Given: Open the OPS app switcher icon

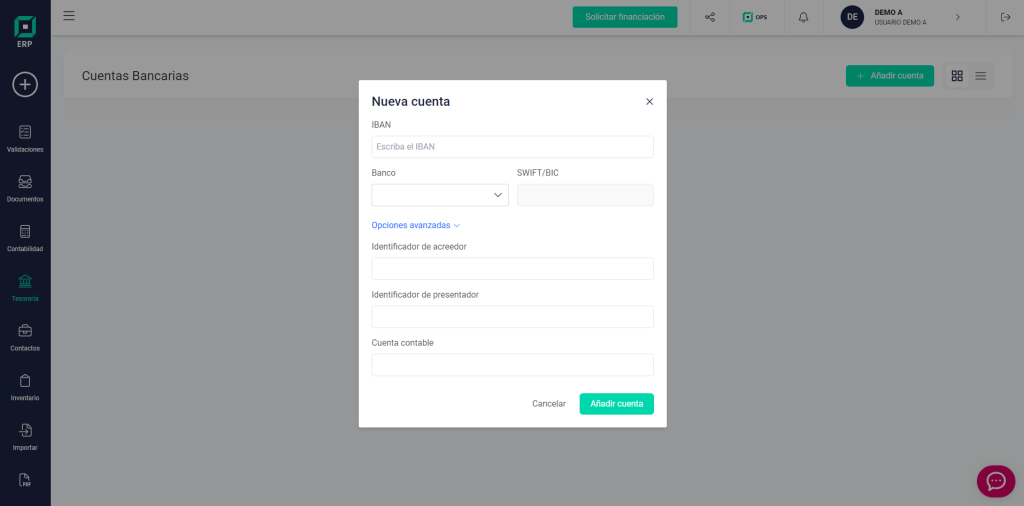Looking at the screenshot, I should [x=755, y=17].
